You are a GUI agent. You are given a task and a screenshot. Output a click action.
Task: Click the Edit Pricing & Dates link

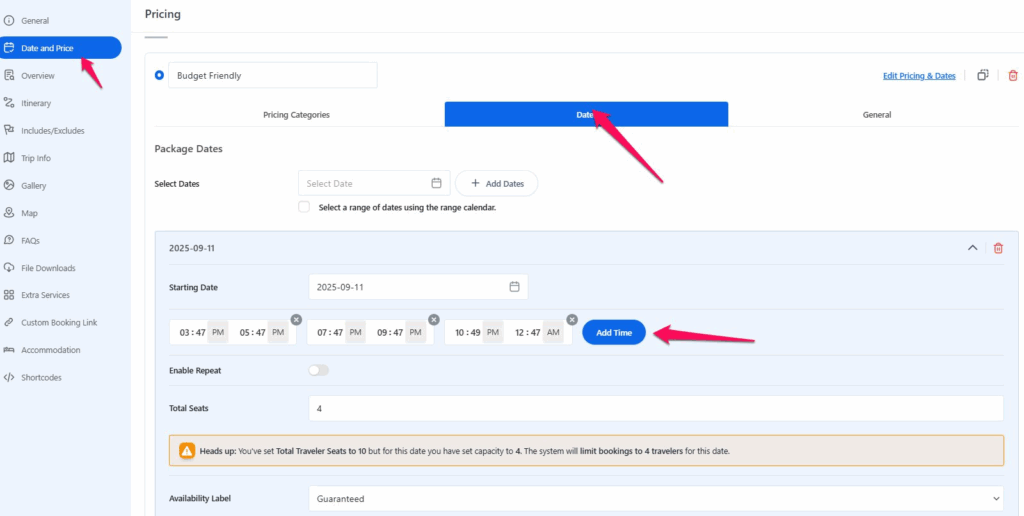[918, 76]
